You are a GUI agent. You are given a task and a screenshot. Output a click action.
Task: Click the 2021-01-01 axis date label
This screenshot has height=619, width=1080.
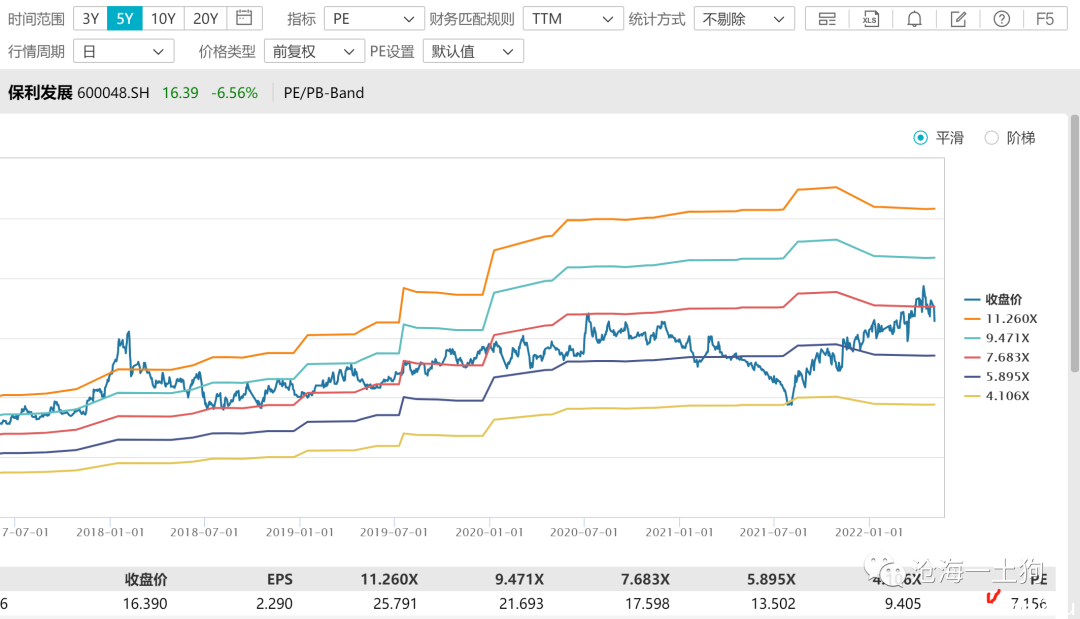(679, 532)
